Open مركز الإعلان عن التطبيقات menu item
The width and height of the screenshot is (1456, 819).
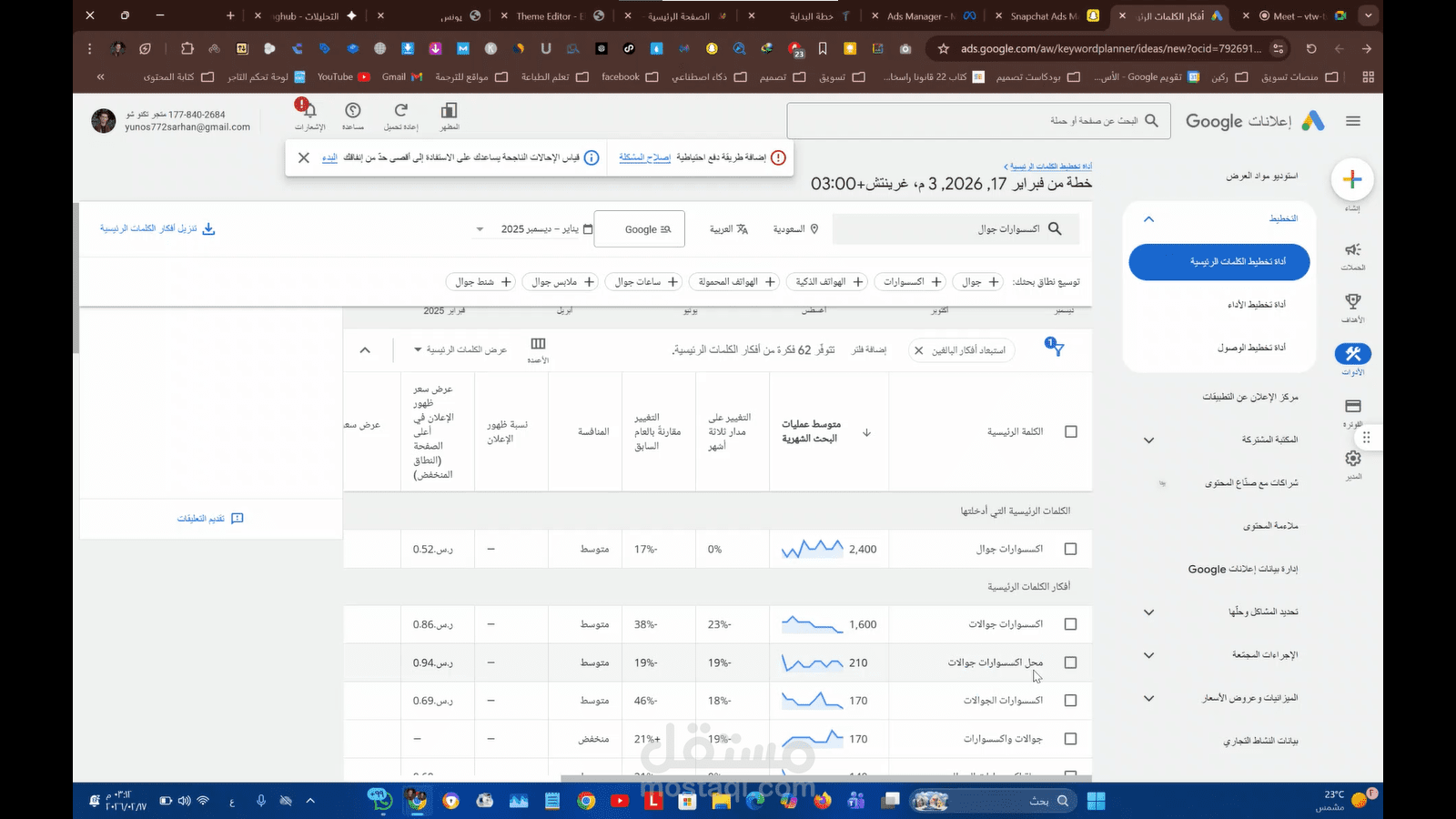tap(1250, 397)
